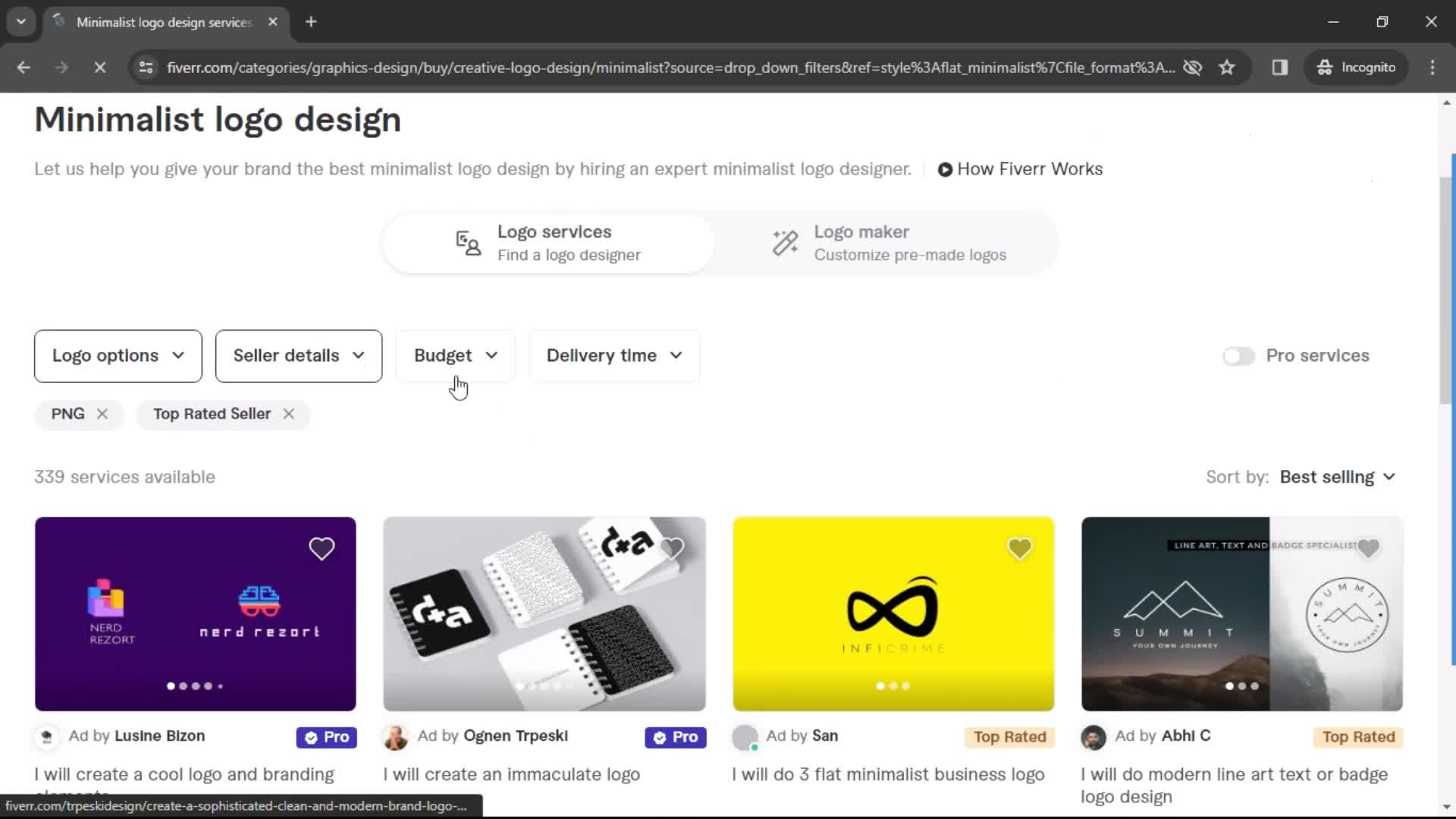Click the heart icon on first listing

coord(322,548)
